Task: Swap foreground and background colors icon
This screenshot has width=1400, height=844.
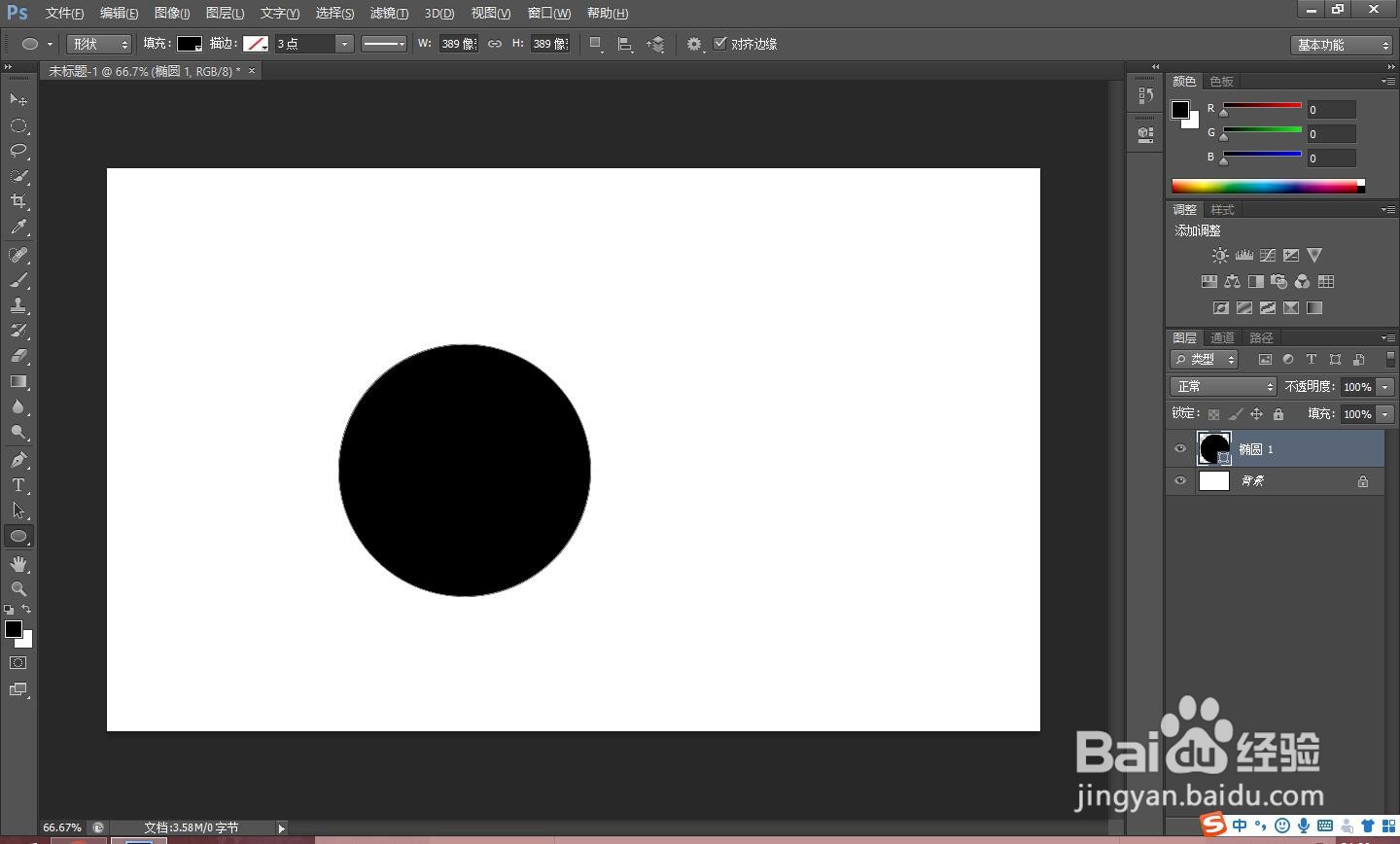Action: pyautogui.click(x=26, y=610)
